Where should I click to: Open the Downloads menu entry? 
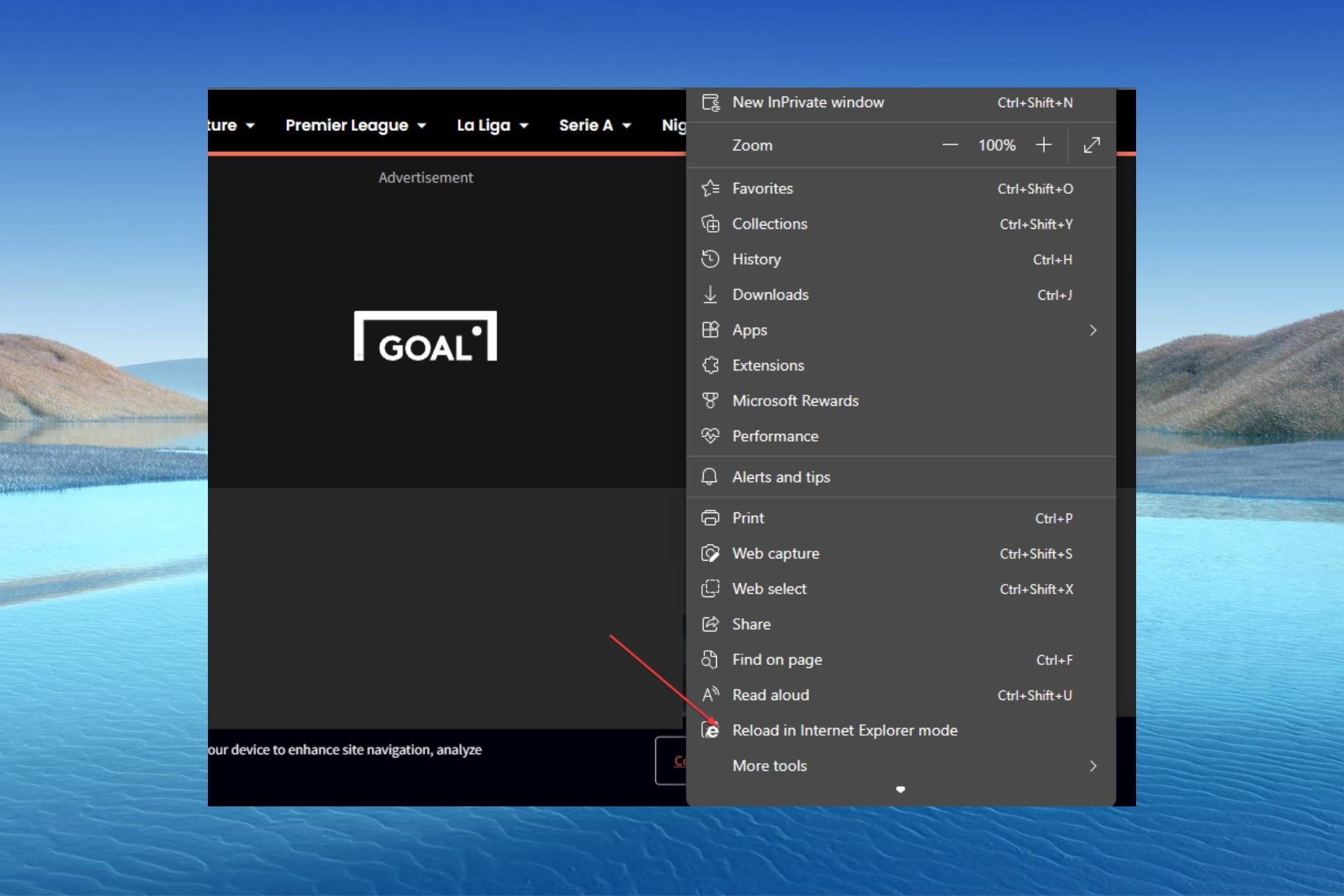(x=901, y=295)
